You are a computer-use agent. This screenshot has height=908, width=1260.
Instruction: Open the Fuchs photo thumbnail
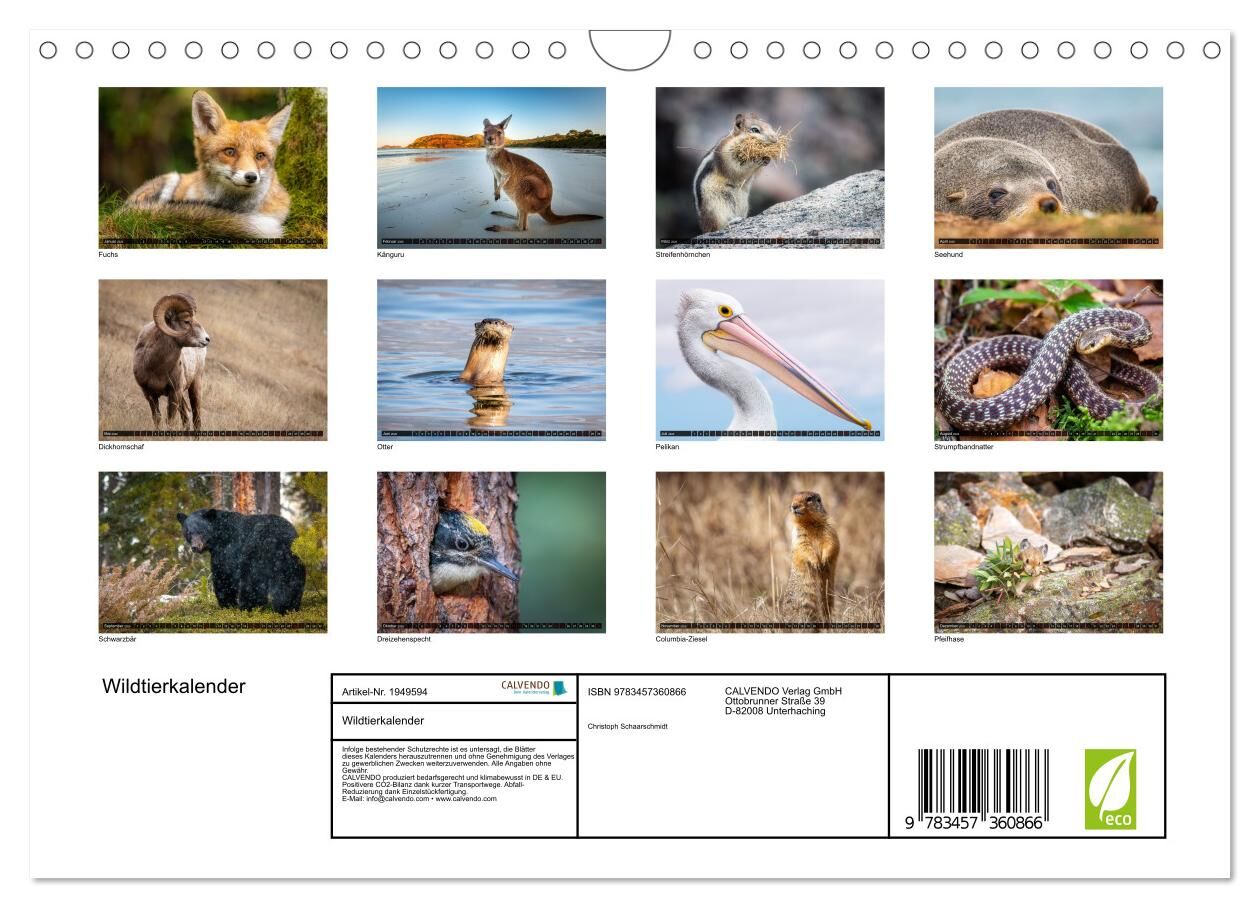coord(212,167)
